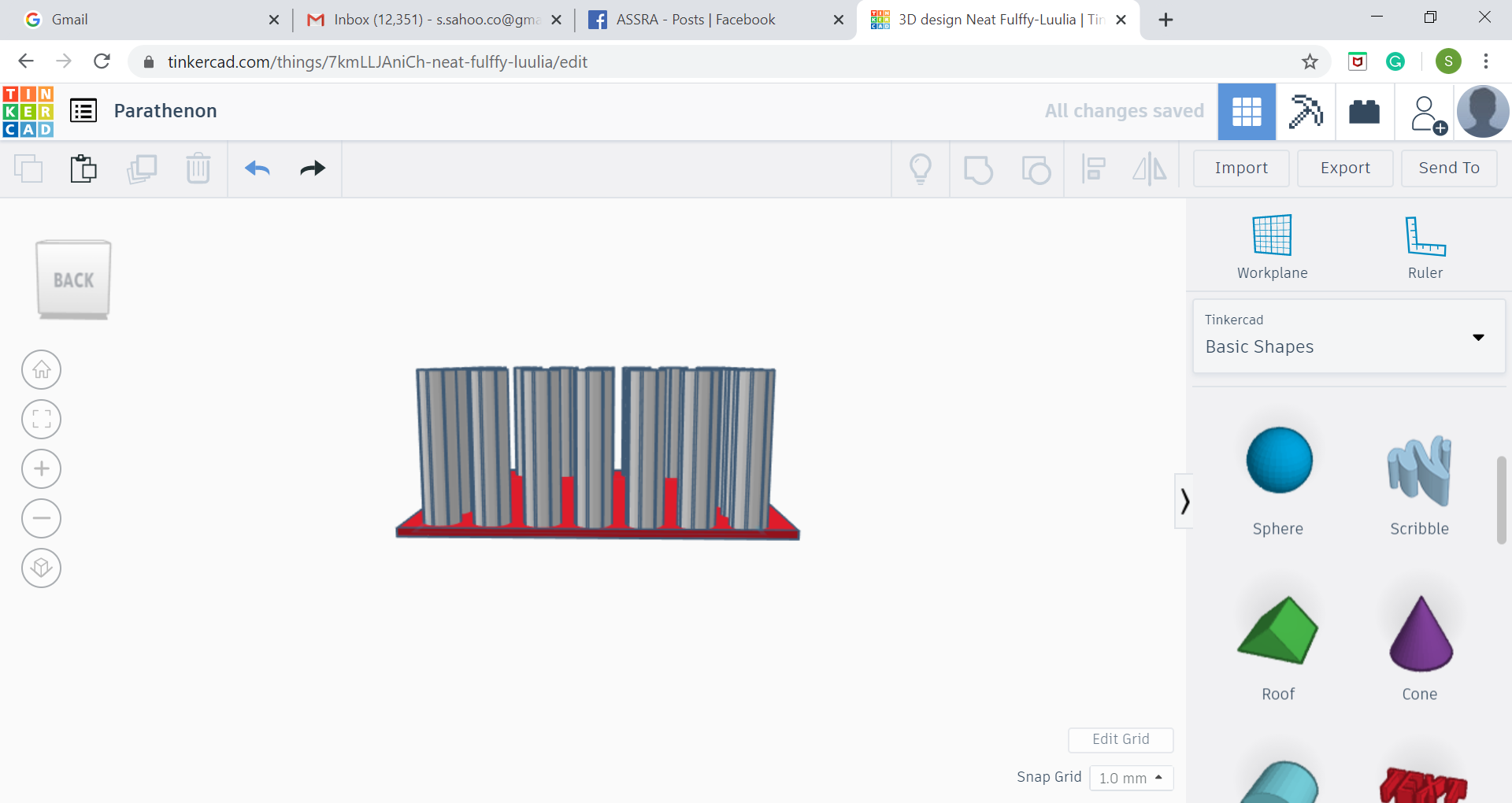The width and height of the screenshot is (1512, 803).
Task: Delete selection with the trash icon
Action: point(198,168)
